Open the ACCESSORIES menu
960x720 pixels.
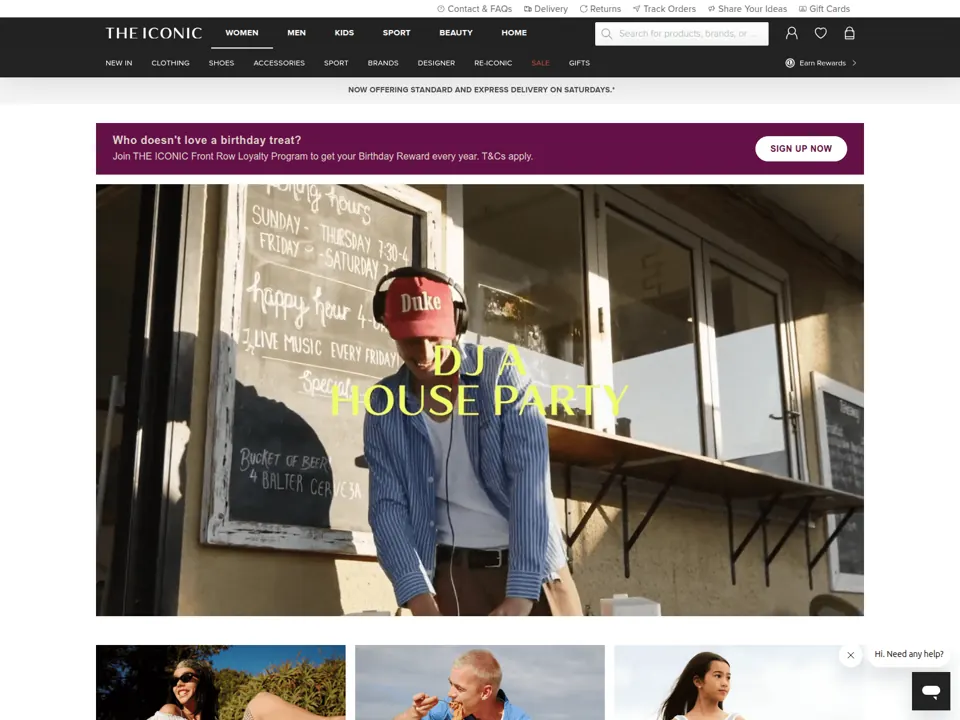(x=279, y=63)
